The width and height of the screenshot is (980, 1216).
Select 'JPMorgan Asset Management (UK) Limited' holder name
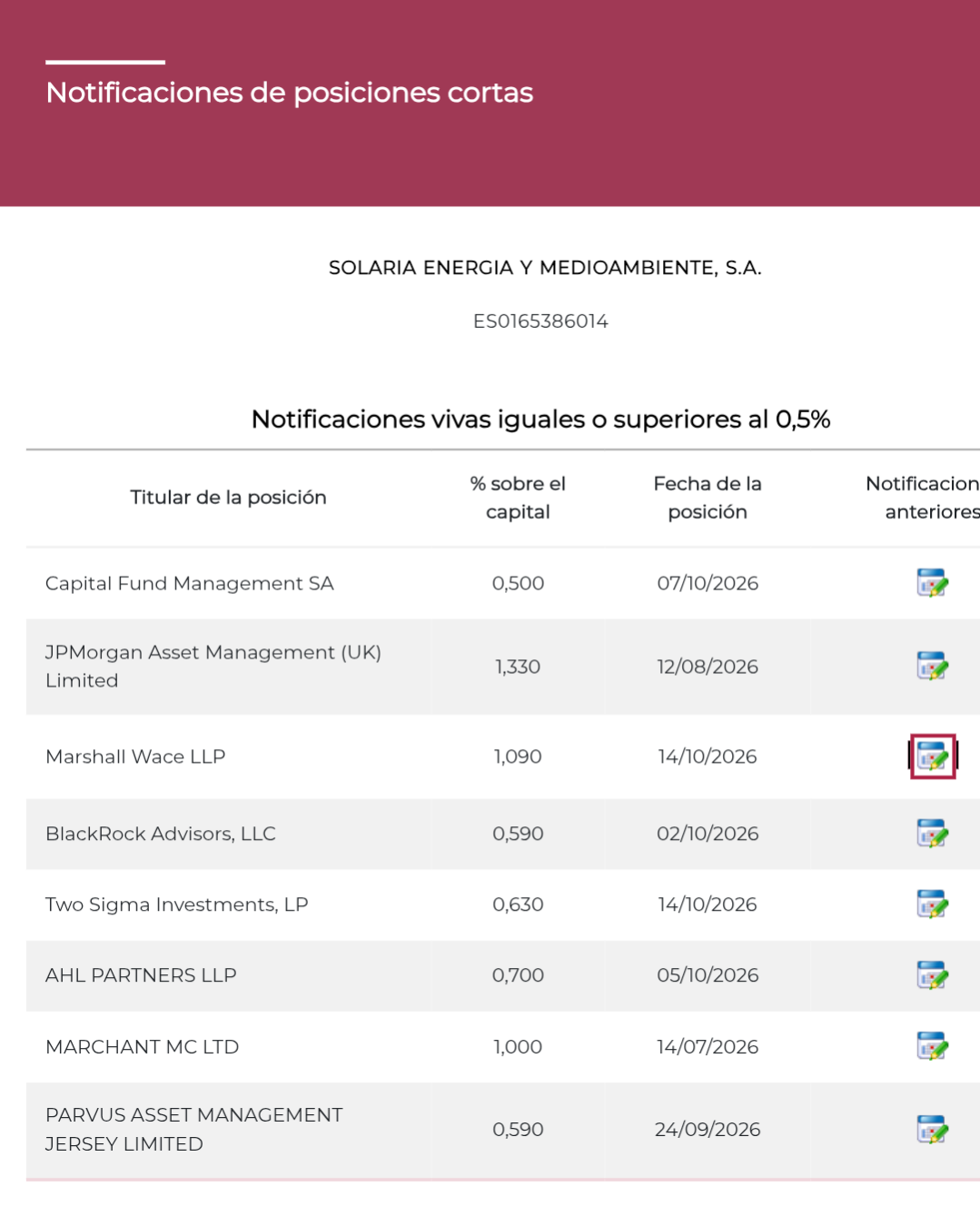213,666
